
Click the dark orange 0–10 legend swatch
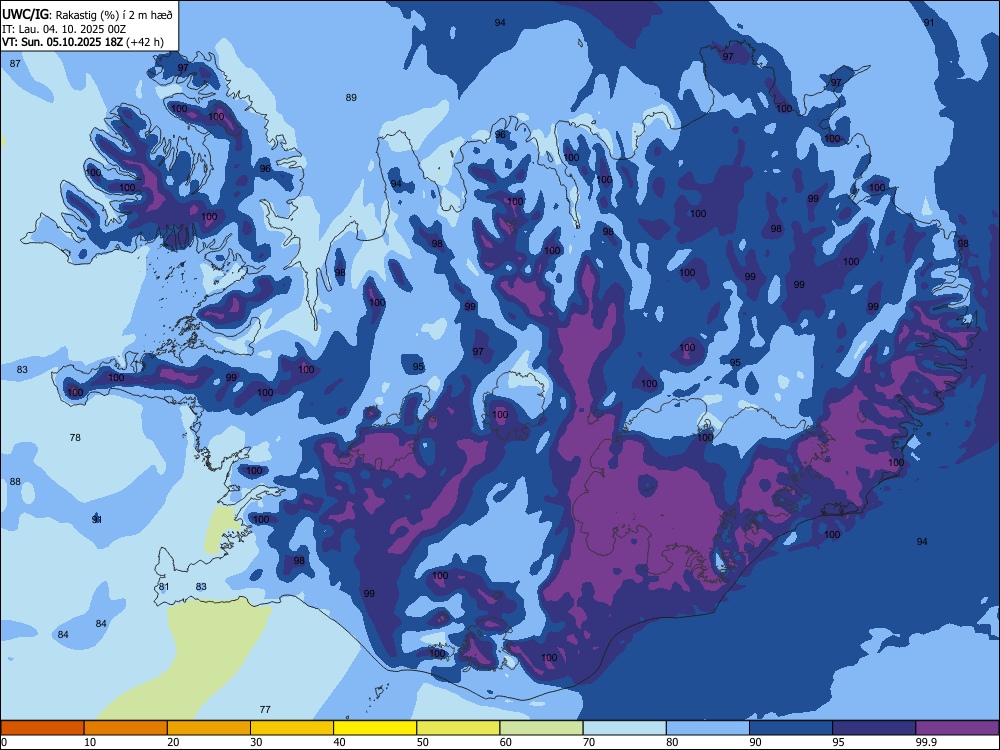[42, 728]
